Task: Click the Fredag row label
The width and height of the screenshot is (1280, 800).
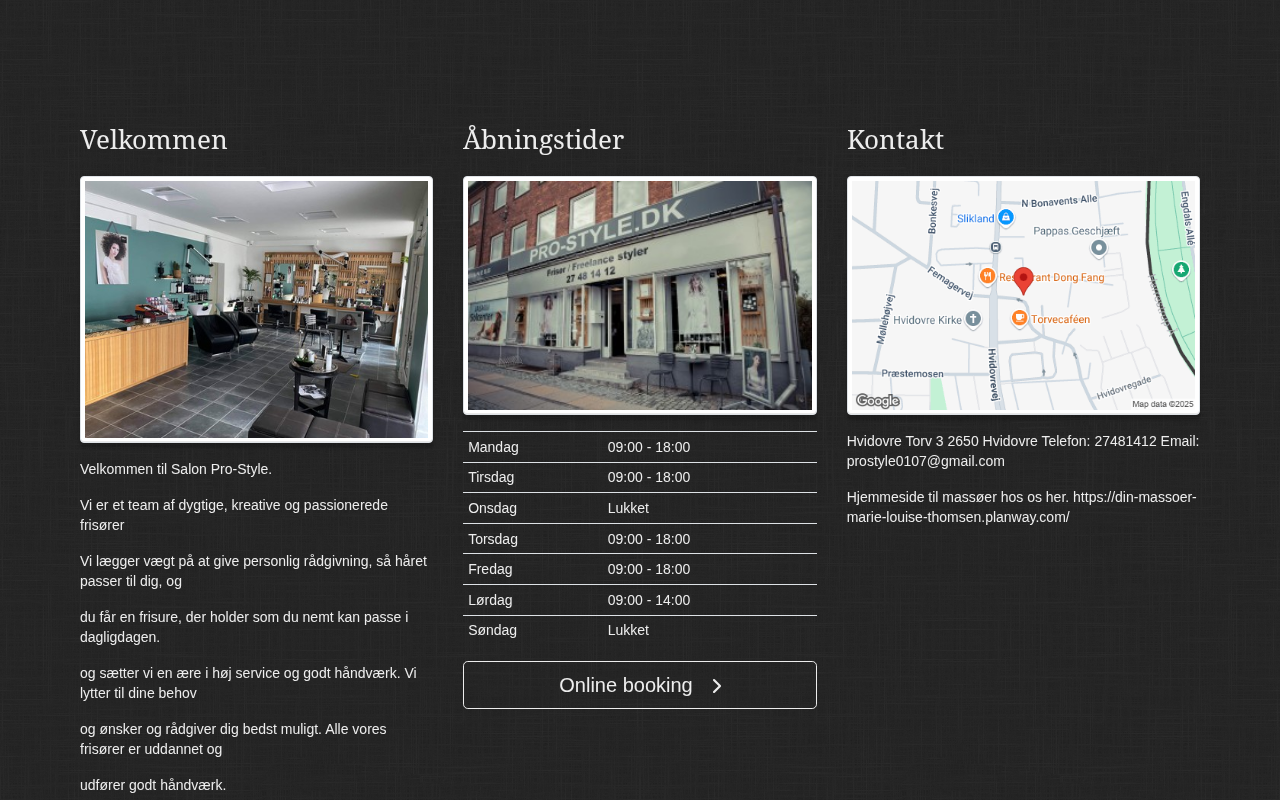Action: coord(490,569)
